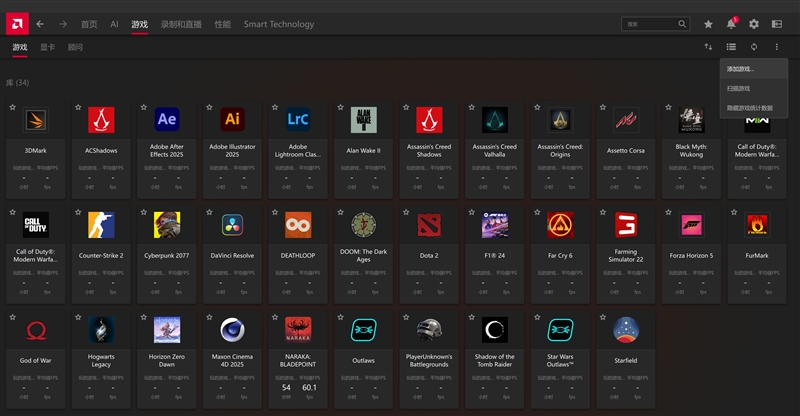Open notifications bell with red badge

pyautogui.click(x=732, y=23)
